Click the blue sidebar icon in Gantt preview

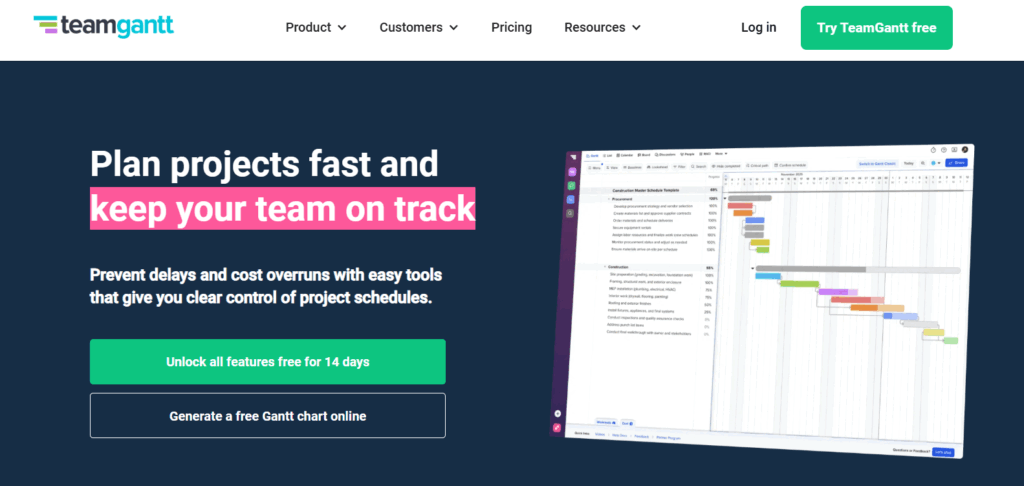pos(571,199)
